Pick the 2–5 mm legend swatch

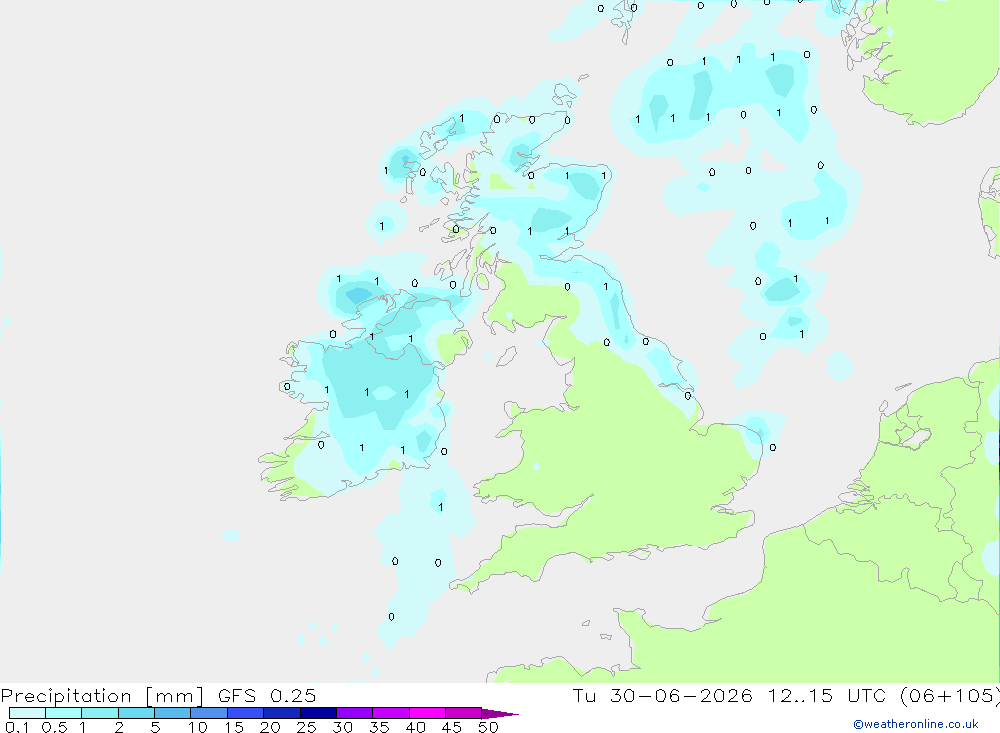click(x=136, y=713)
